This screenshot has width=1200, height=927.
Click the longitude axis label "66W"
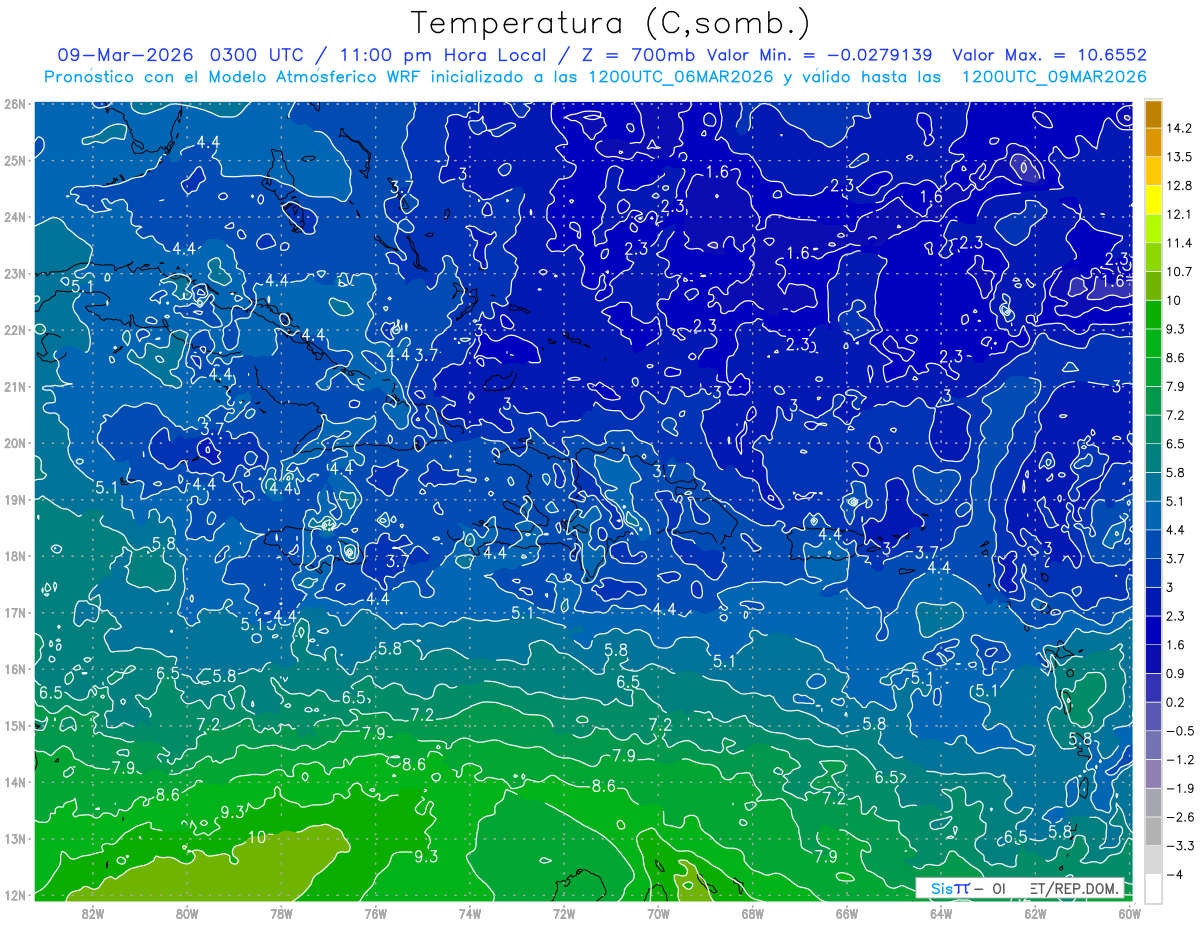tap(846, 913)
